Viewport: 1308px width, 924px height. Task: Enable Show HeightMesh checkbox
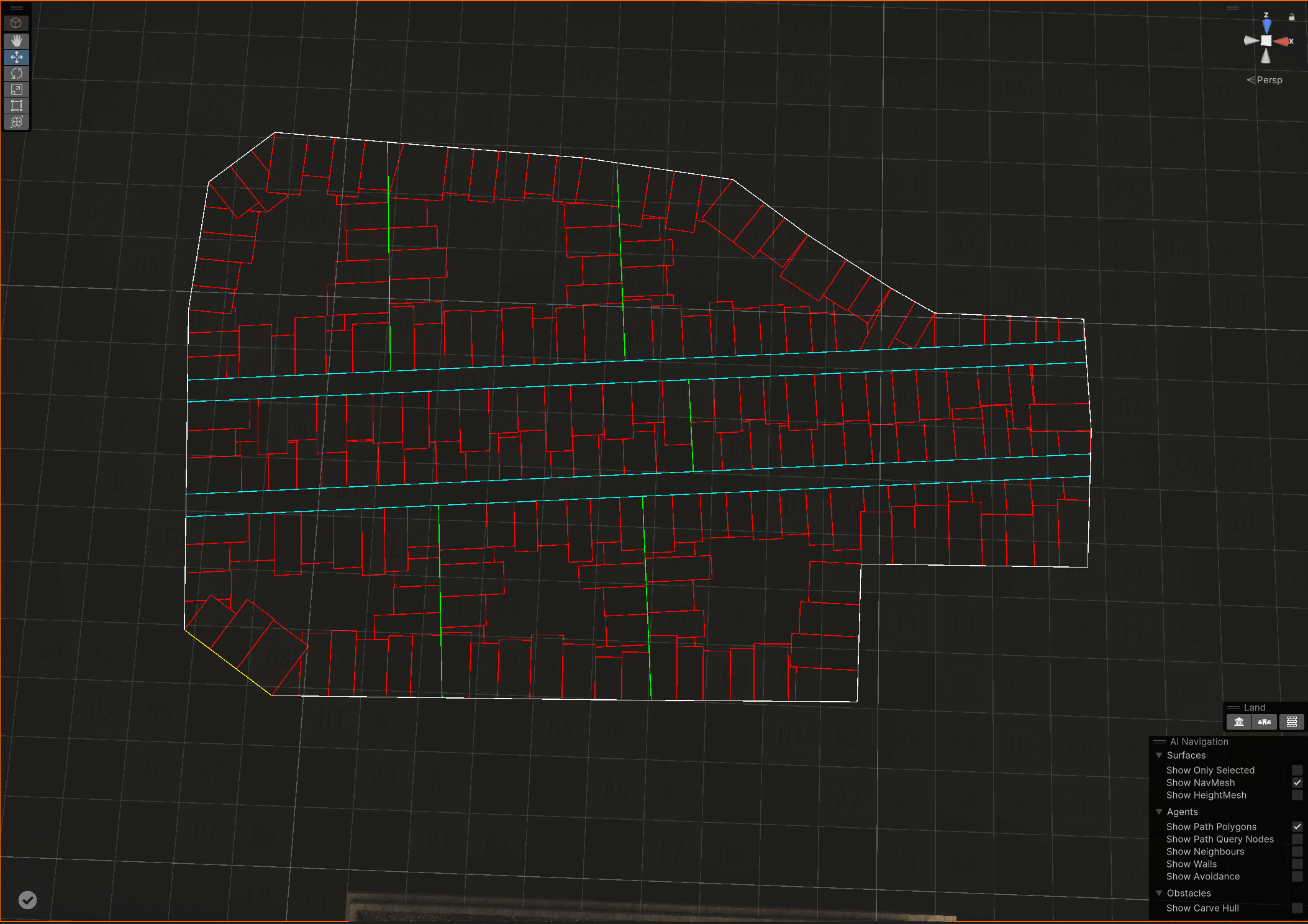1297,795
